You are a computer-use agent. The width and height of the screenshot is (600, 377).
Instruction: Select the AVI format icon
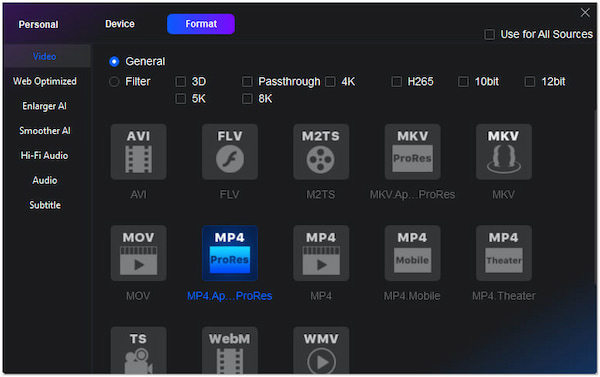click(139, 152)
